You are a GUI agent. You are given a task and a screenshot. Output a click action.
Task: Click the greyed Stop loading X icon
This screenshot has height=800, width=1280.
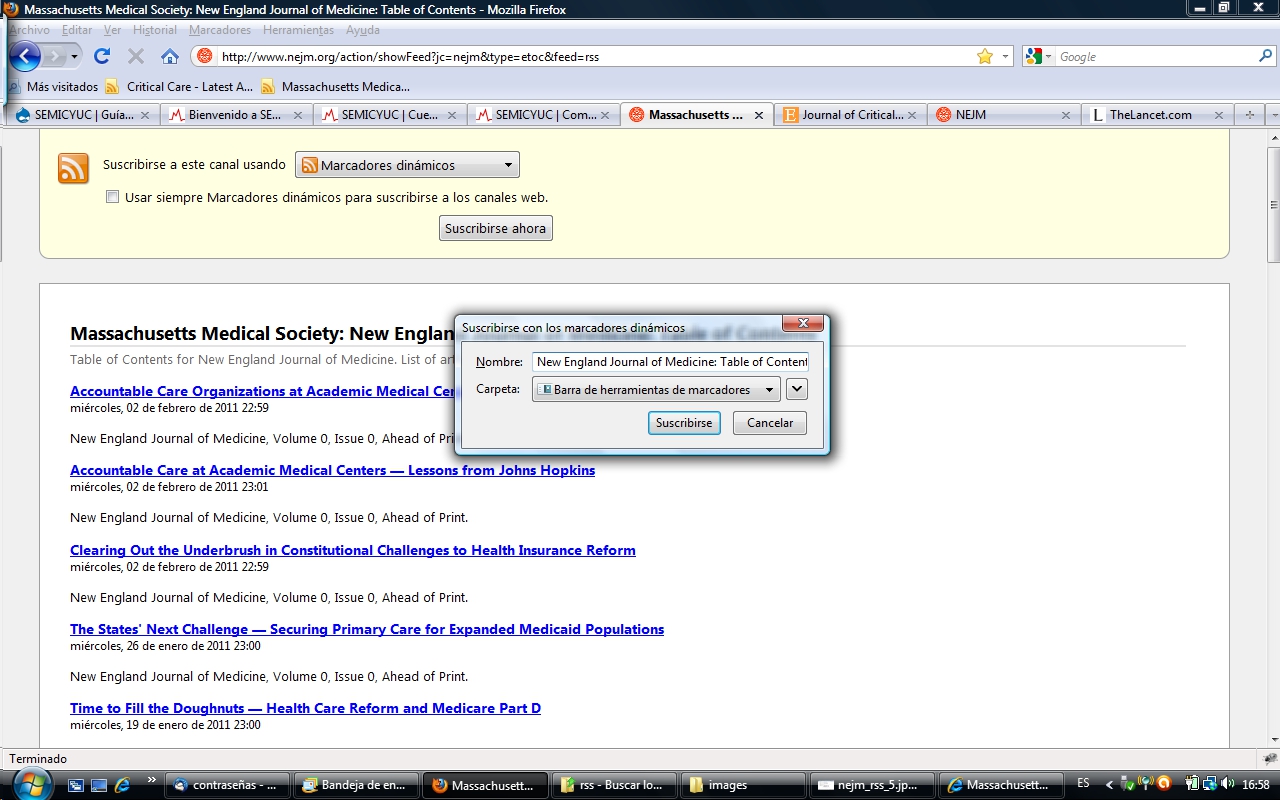[x=136, y=56]
